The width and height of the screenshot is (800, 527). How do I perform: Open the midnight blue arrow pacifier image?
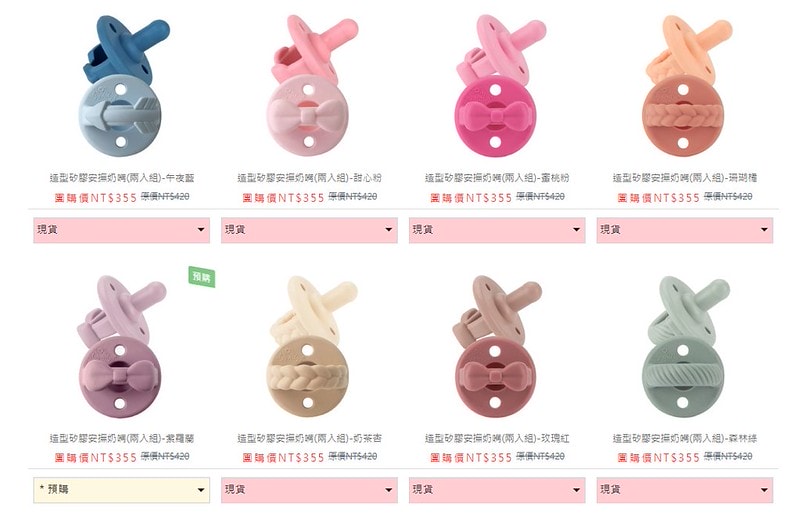click(x=122, y=86)
